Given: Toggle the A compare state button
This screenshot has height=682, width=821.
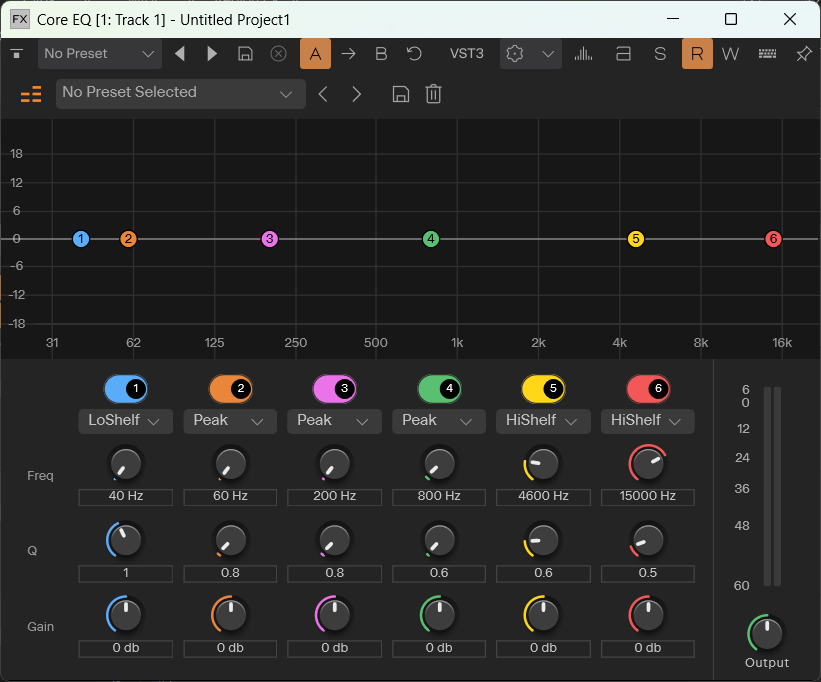Looking at the screenshot, I should pos(315,53).
